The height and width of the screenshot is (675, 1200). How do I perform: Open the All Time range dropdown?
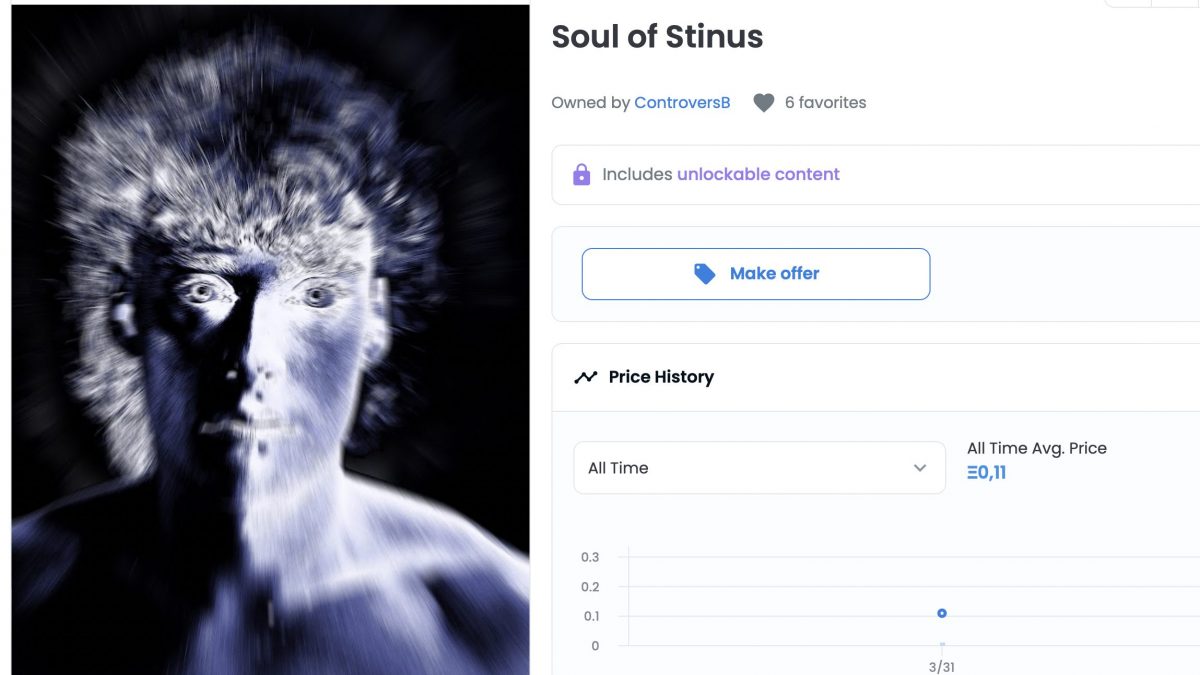759,468
